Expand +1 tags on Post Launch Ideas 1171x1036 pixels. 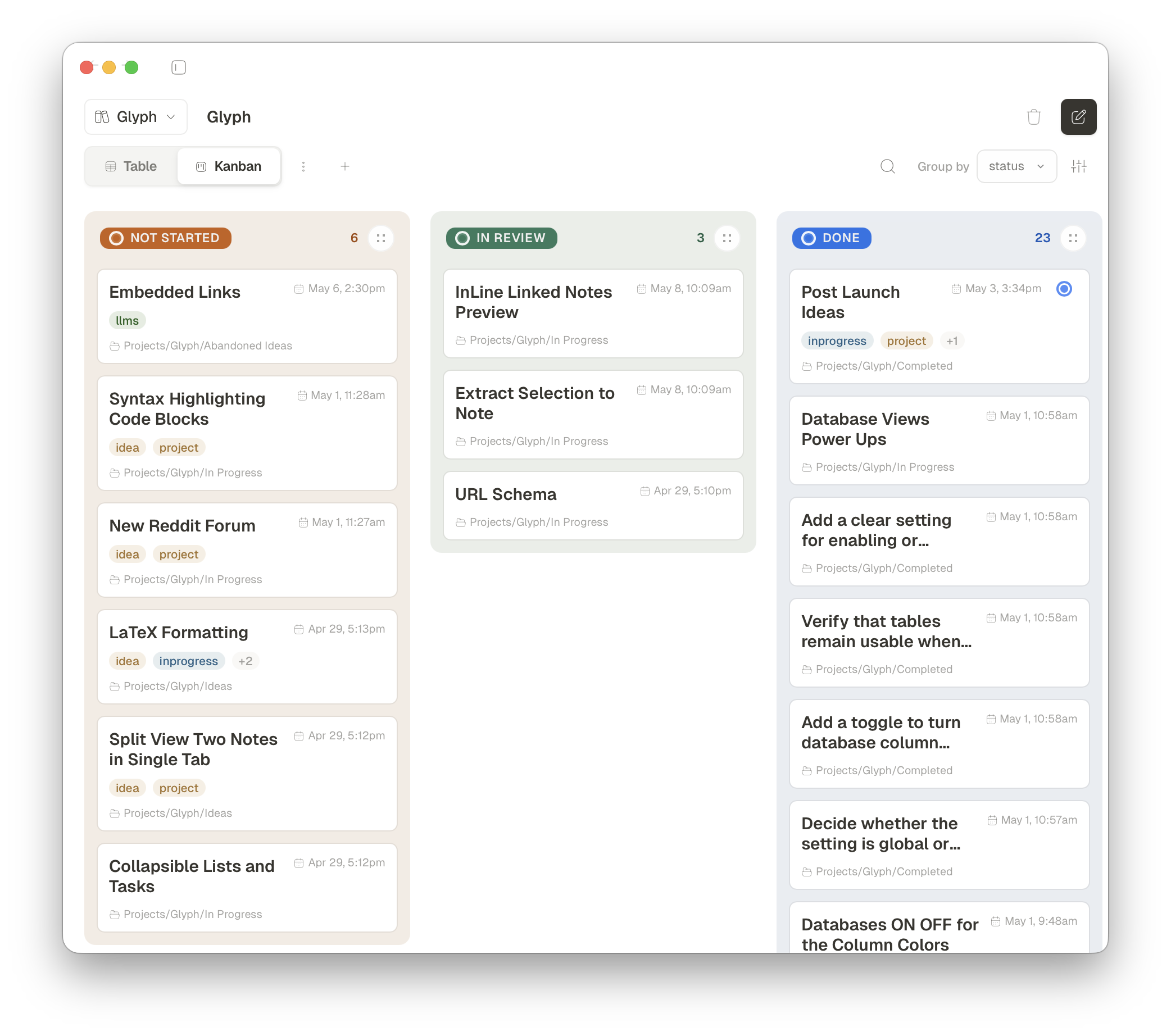[952, 342]
